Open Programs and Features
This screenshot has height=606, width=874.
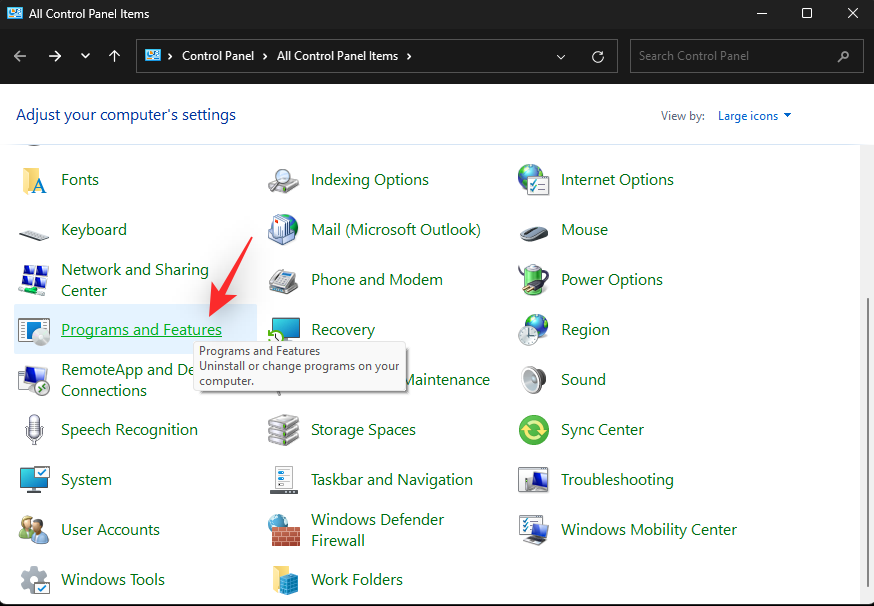(x=141, y=329)
